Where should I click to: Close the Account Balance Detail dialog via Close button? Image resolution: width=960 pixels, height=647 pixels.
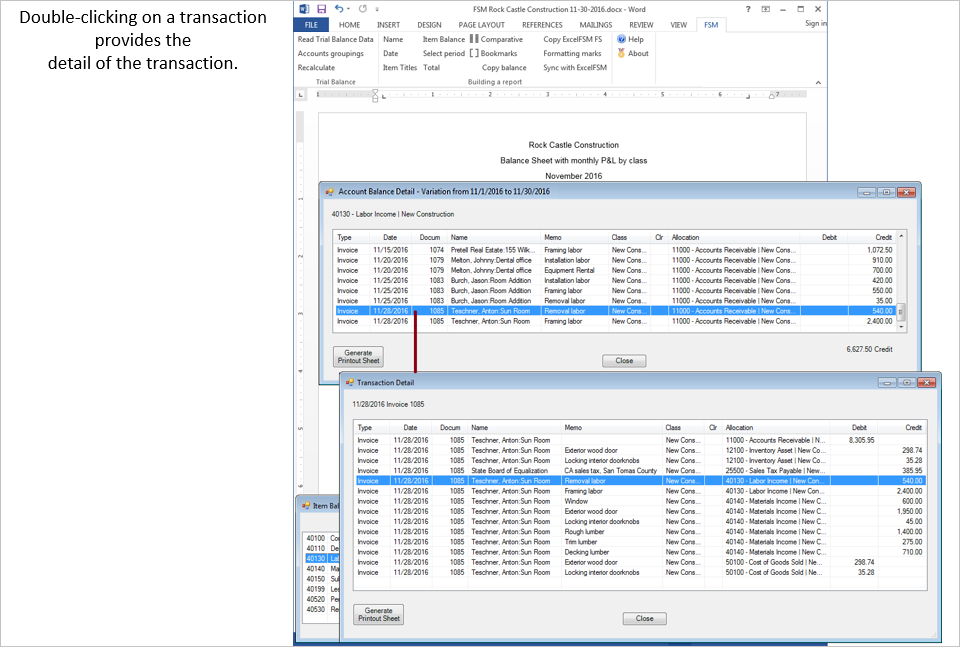point(624,361)
